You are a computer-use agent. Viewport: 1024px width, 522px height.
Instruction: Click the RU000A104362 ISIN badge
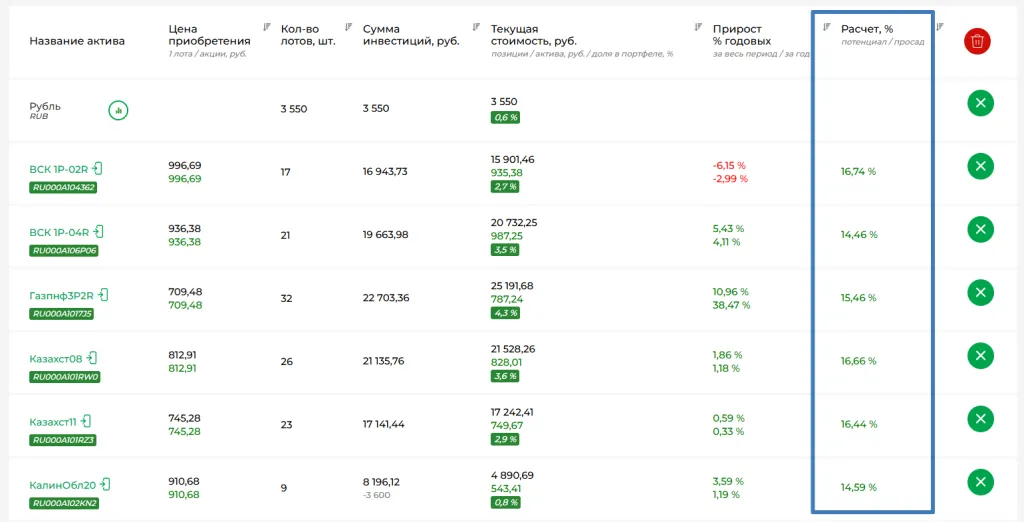pyautogui.click(x=63, y=187)
